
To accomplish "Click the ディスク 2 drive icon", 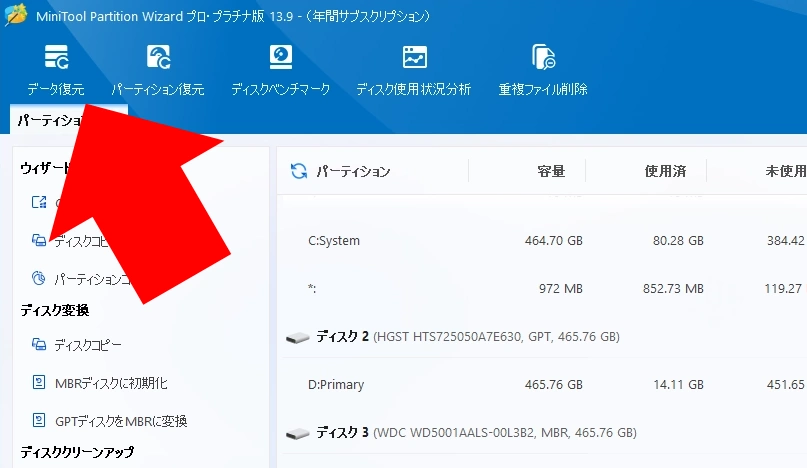I will 297,338.
